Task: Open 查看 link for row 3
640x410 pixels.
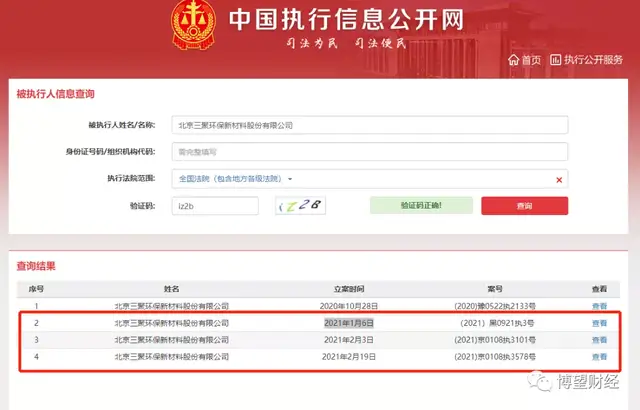Action: (600, 340)
